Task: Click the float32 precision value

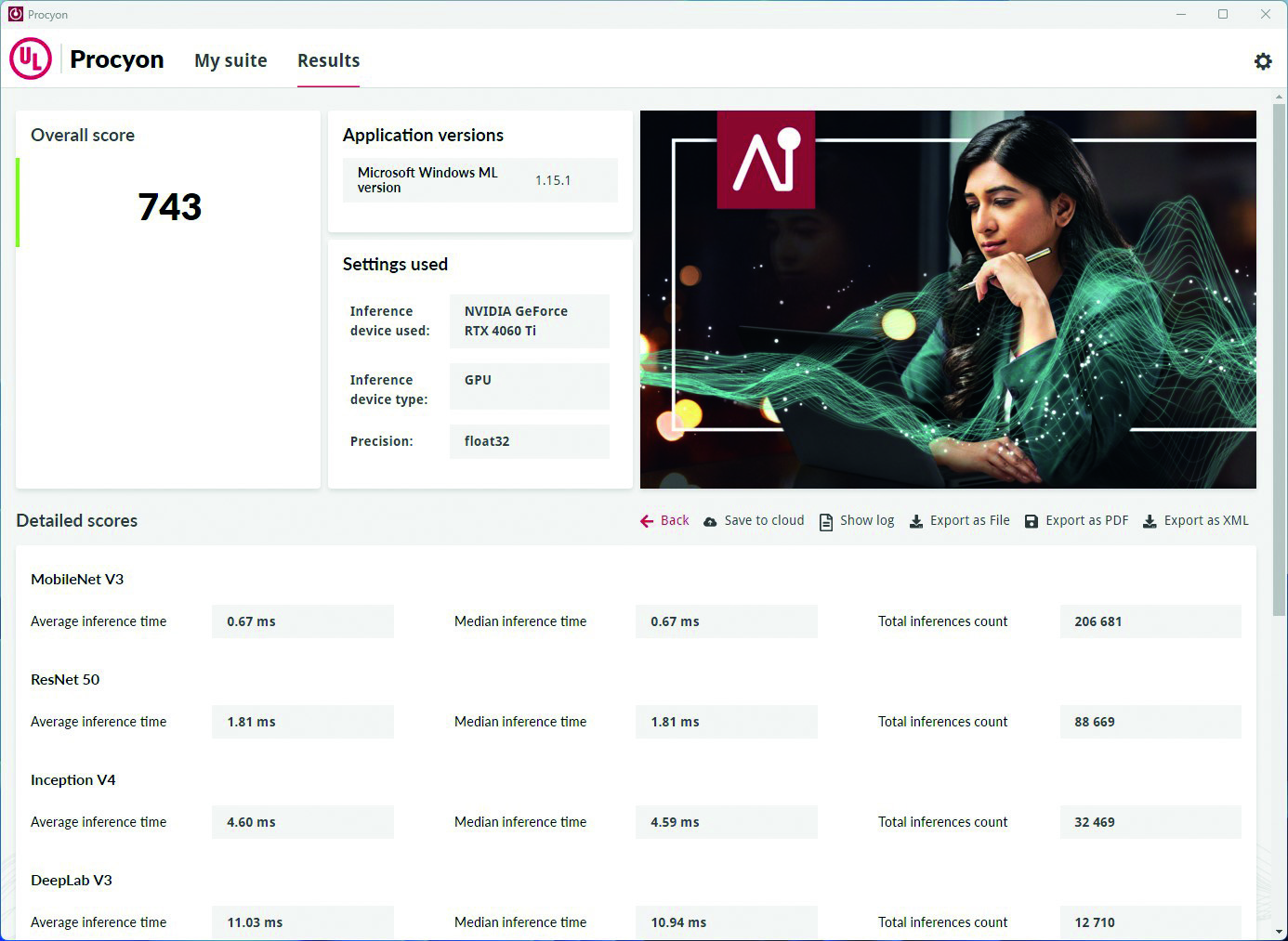Action: coord(487,441)
